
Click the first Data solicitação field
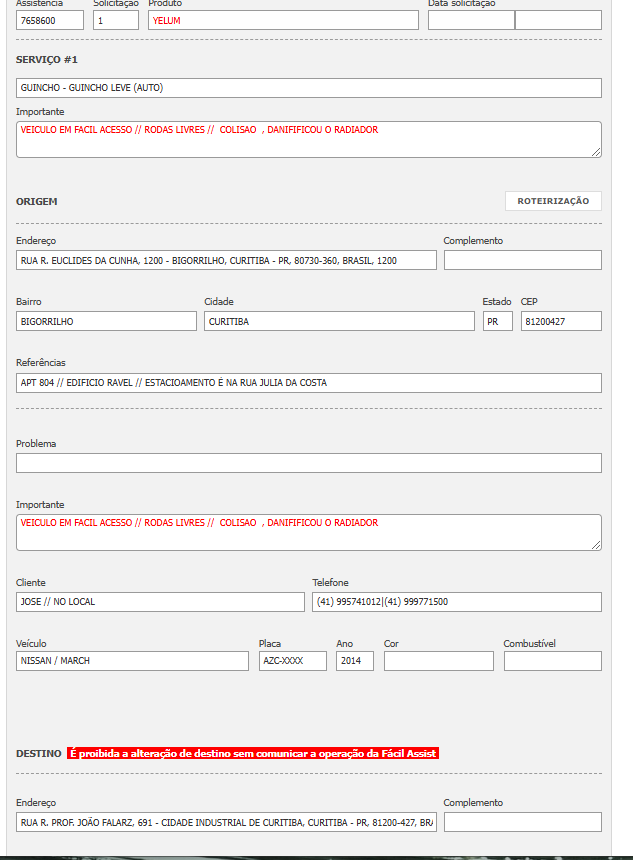pyautogui.click(x=470, y=20)
